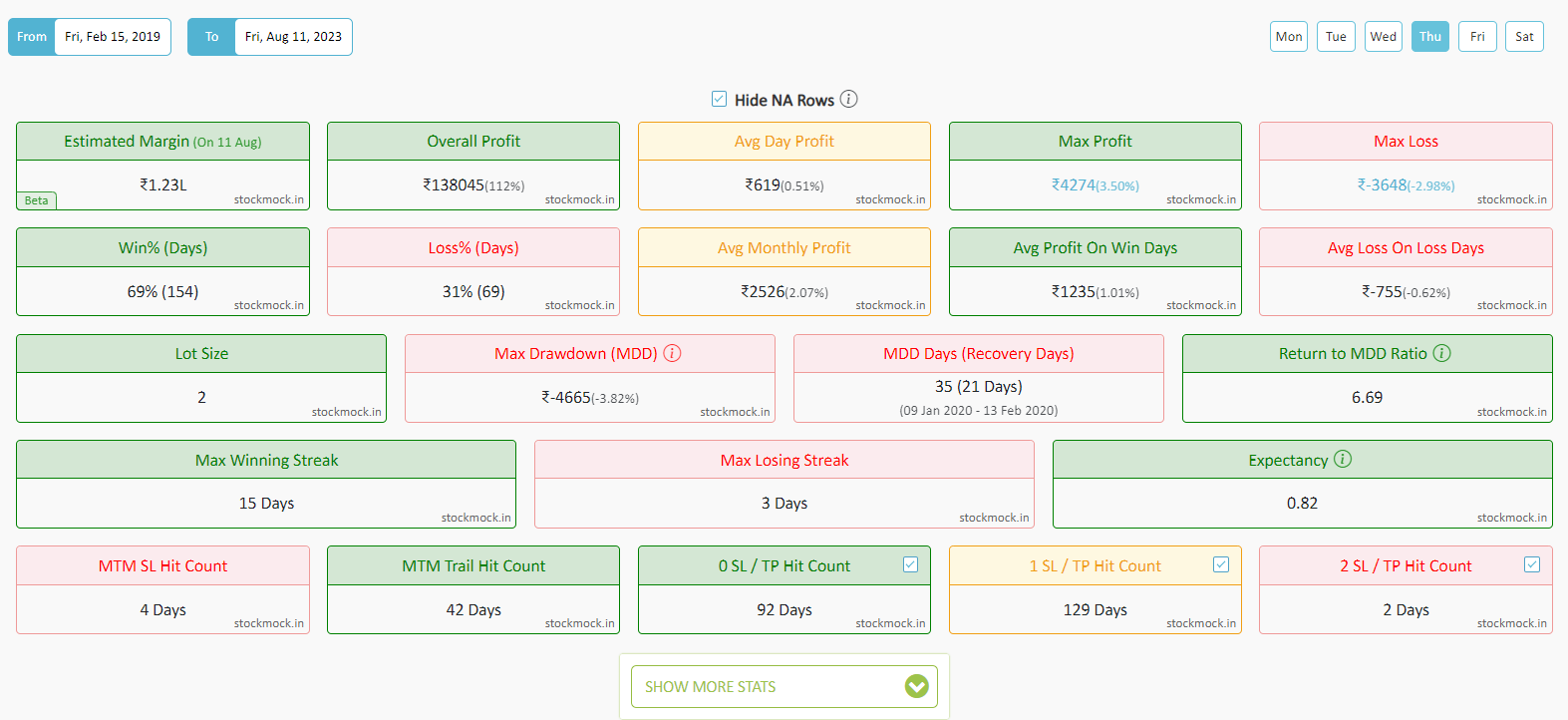Click Lot Size card header
1568x720 pixels.
coord(201,354)
